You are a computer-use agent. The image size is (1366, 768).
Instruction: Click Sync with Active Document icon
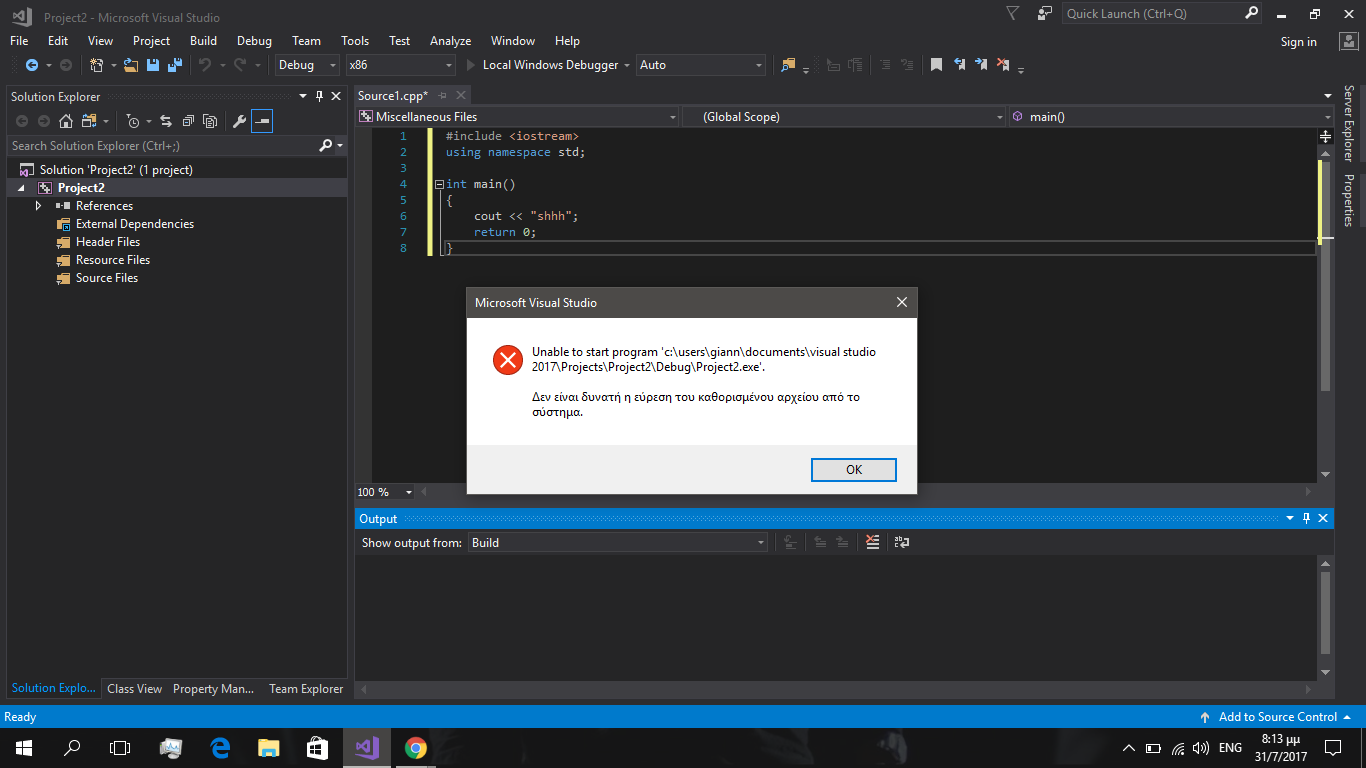(166, 121)
